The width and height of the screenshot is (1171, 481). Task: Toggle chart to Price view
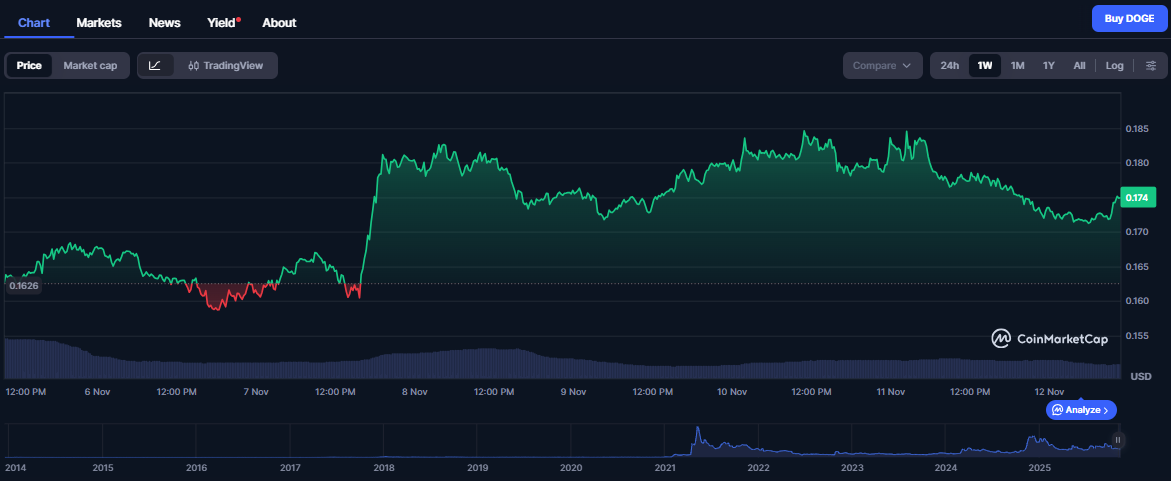[29, 66]
